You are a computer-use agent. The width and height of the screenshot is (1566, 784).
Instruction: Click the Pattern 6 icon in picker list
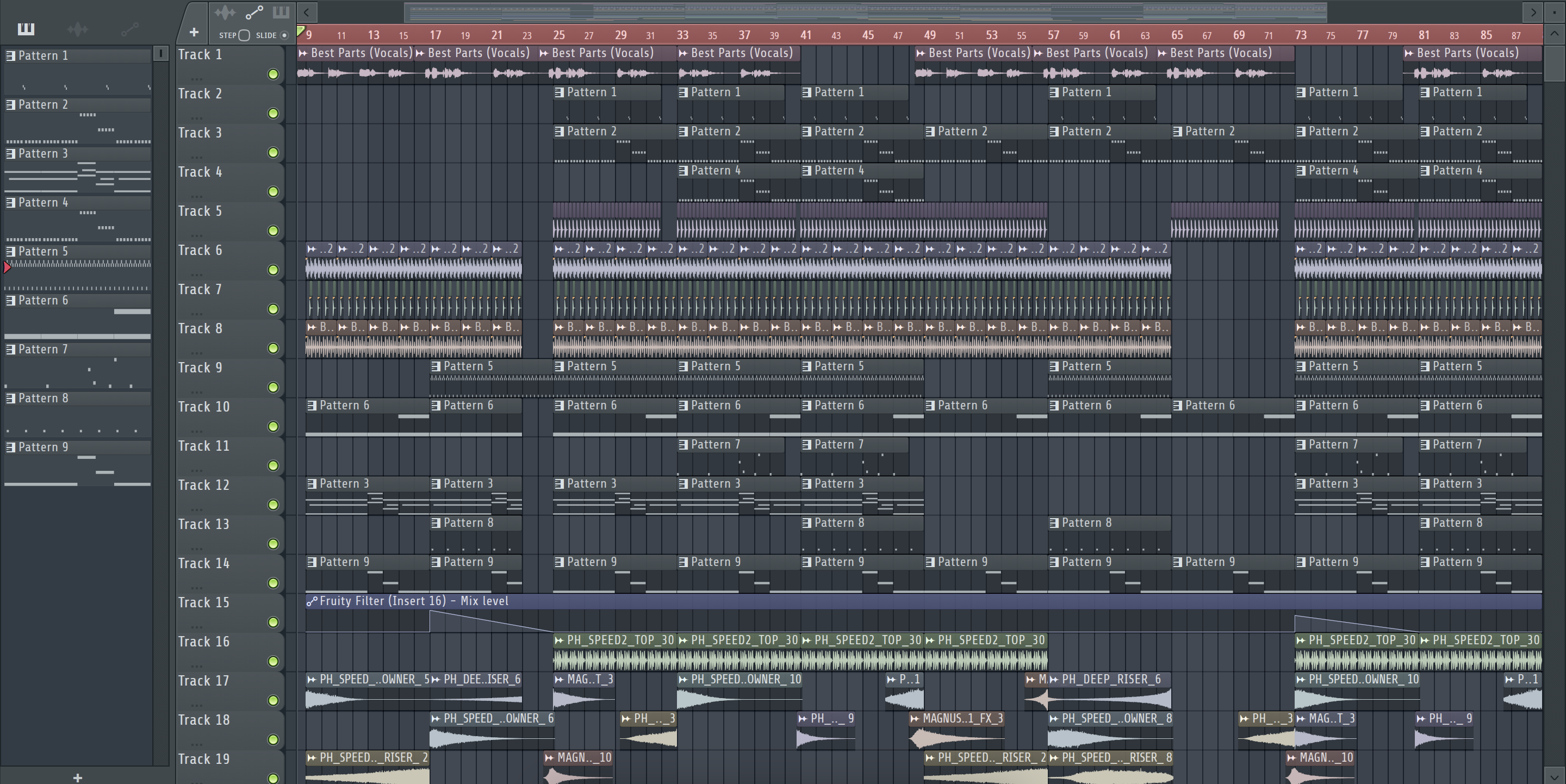point(10,300)
